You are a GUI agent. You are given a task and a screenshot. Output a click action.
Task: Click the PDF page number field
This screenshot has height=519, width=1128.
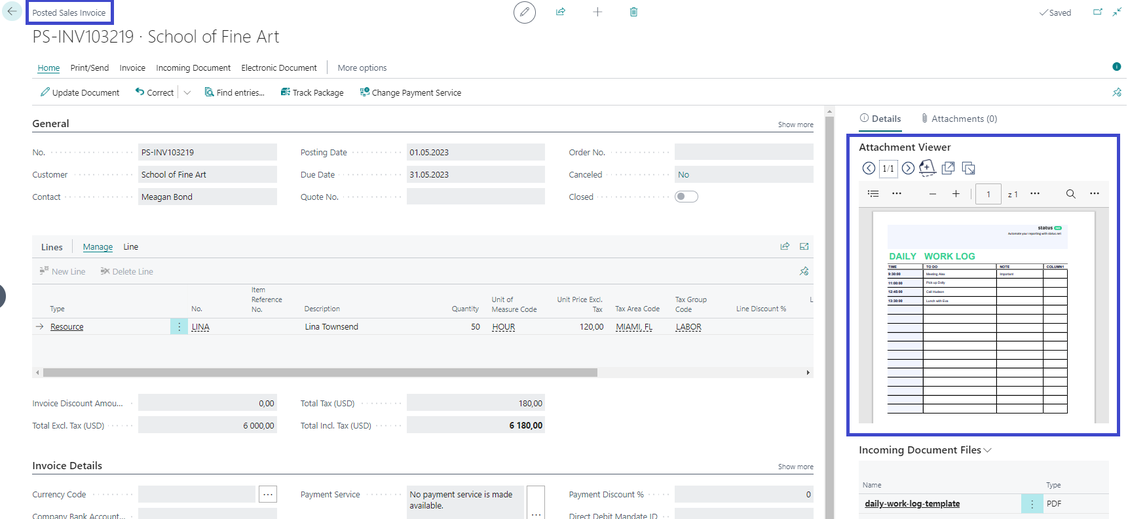988,194
